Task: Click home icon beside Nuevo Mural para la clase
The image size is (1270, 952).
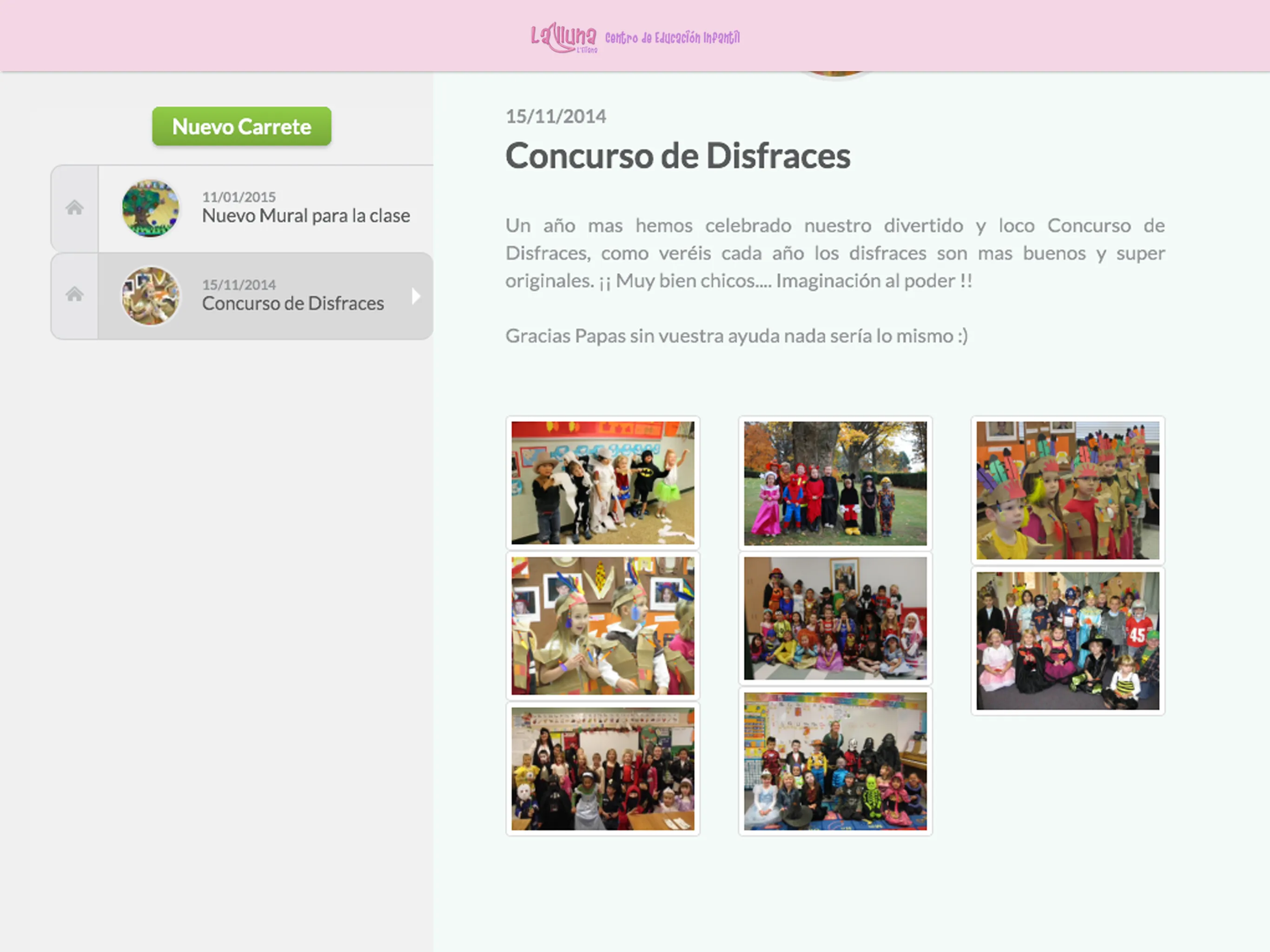Action: click(75, 208)
